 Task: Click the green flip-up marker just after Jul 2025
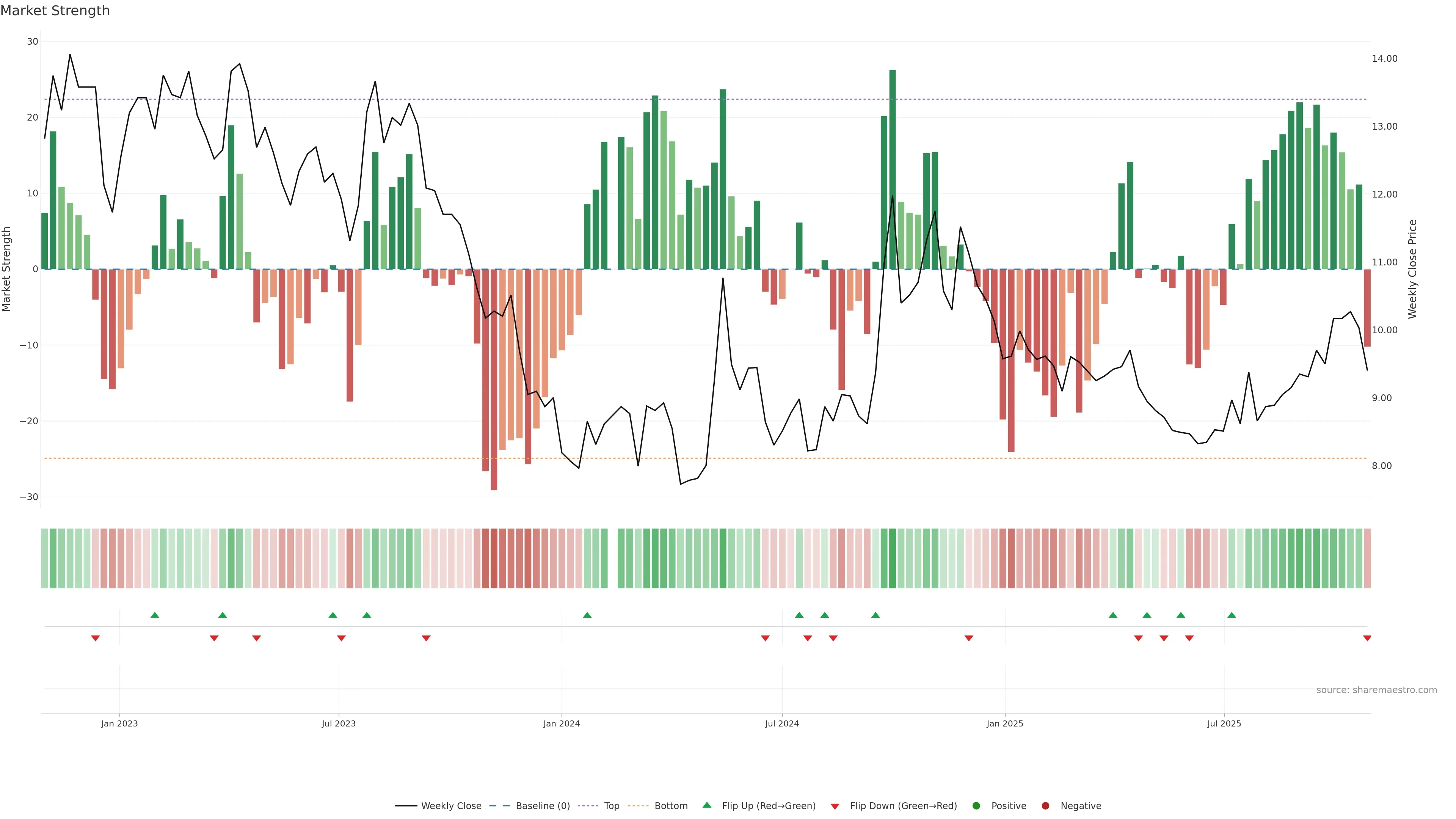1231,615
